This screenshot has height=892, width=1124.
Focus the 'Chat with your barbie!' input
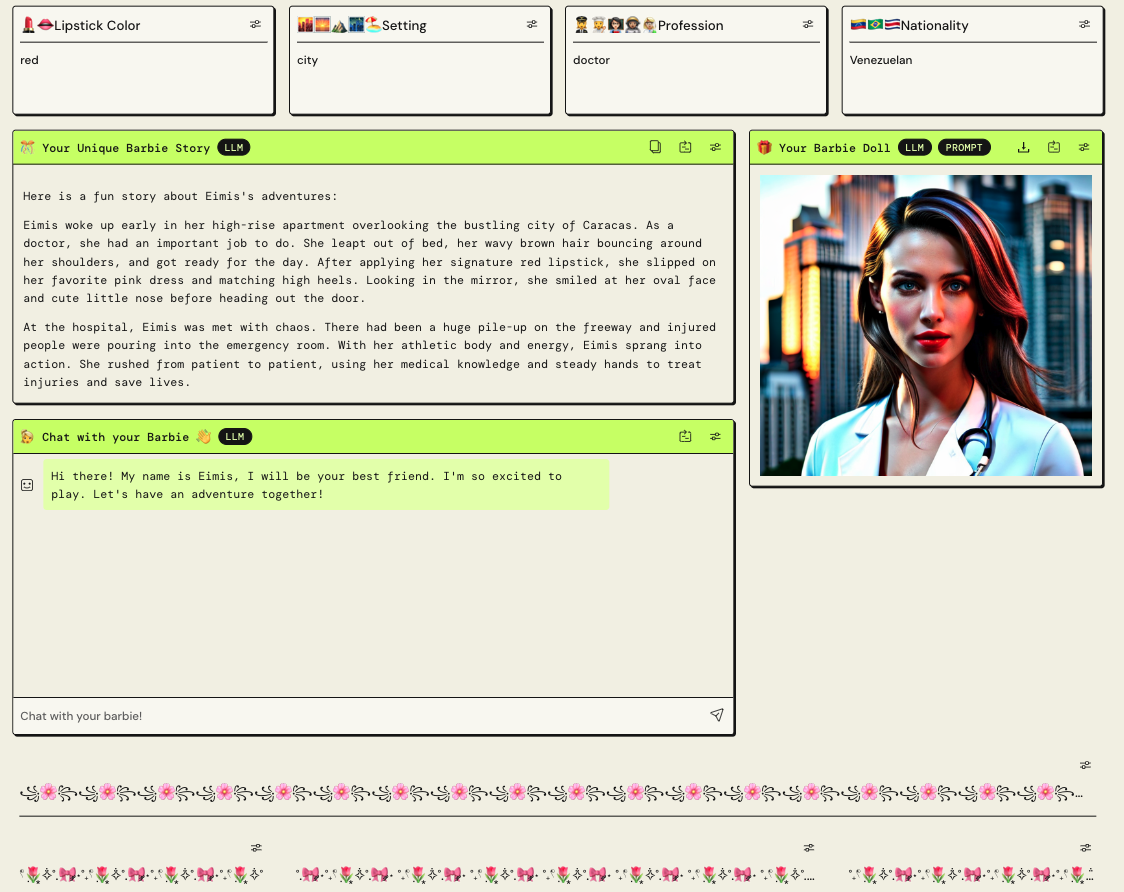click(361, 716)
